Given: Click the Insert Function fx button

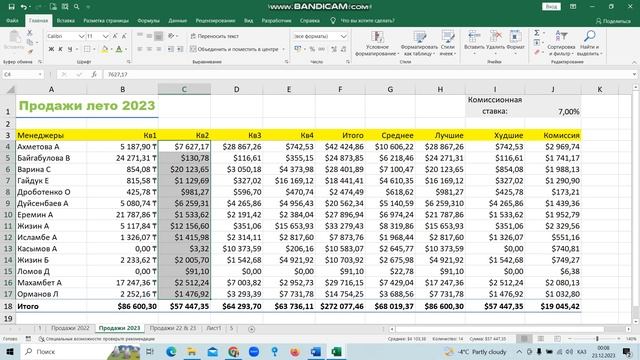Looking at the screenshot, I should 94,74.
